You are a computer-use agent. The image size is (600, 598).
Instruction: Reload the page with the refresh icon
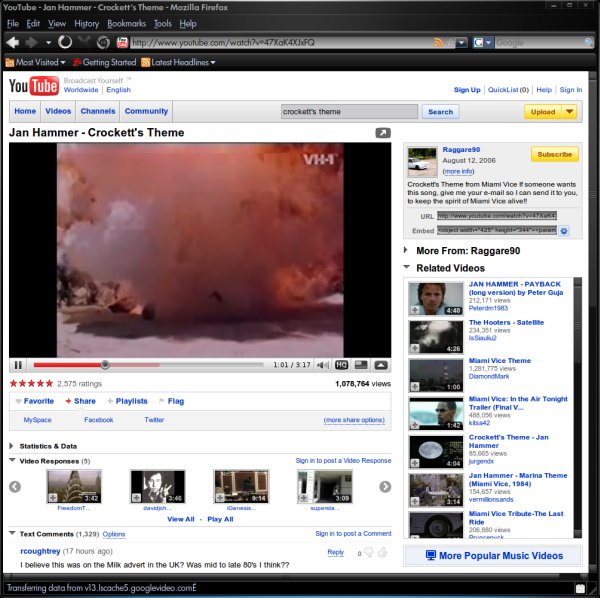pos(65,42)
